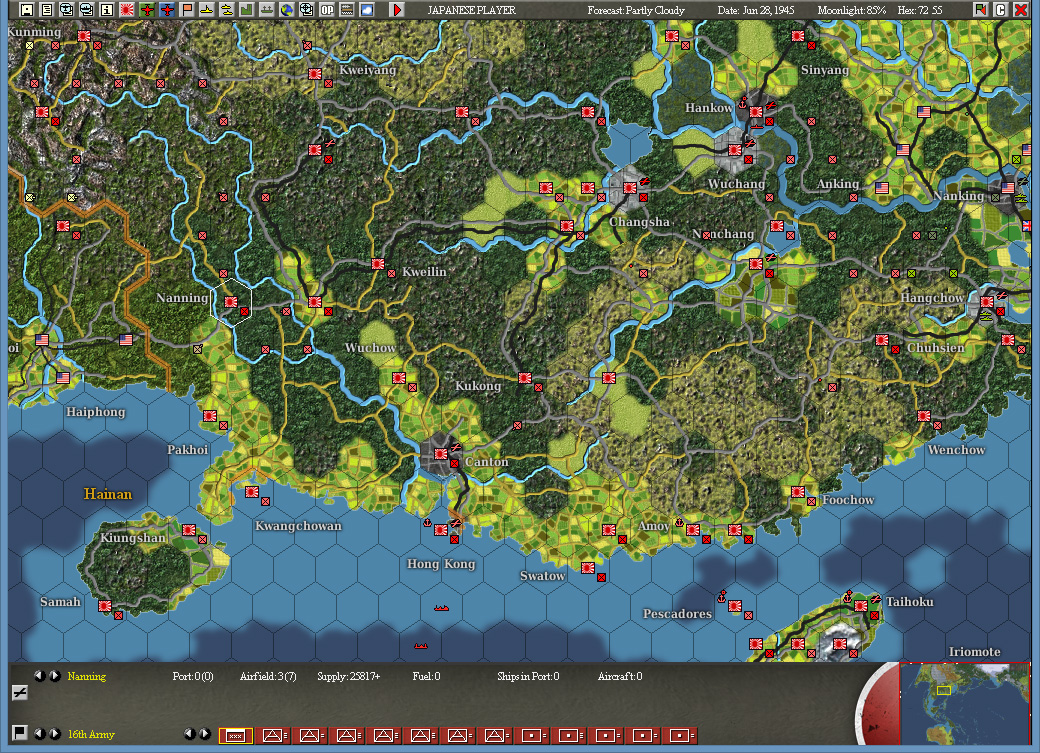The image size is (1040, 753).
Task: Click the 'Date: Jun 28, 1945' text
Action: pos(755,10)
